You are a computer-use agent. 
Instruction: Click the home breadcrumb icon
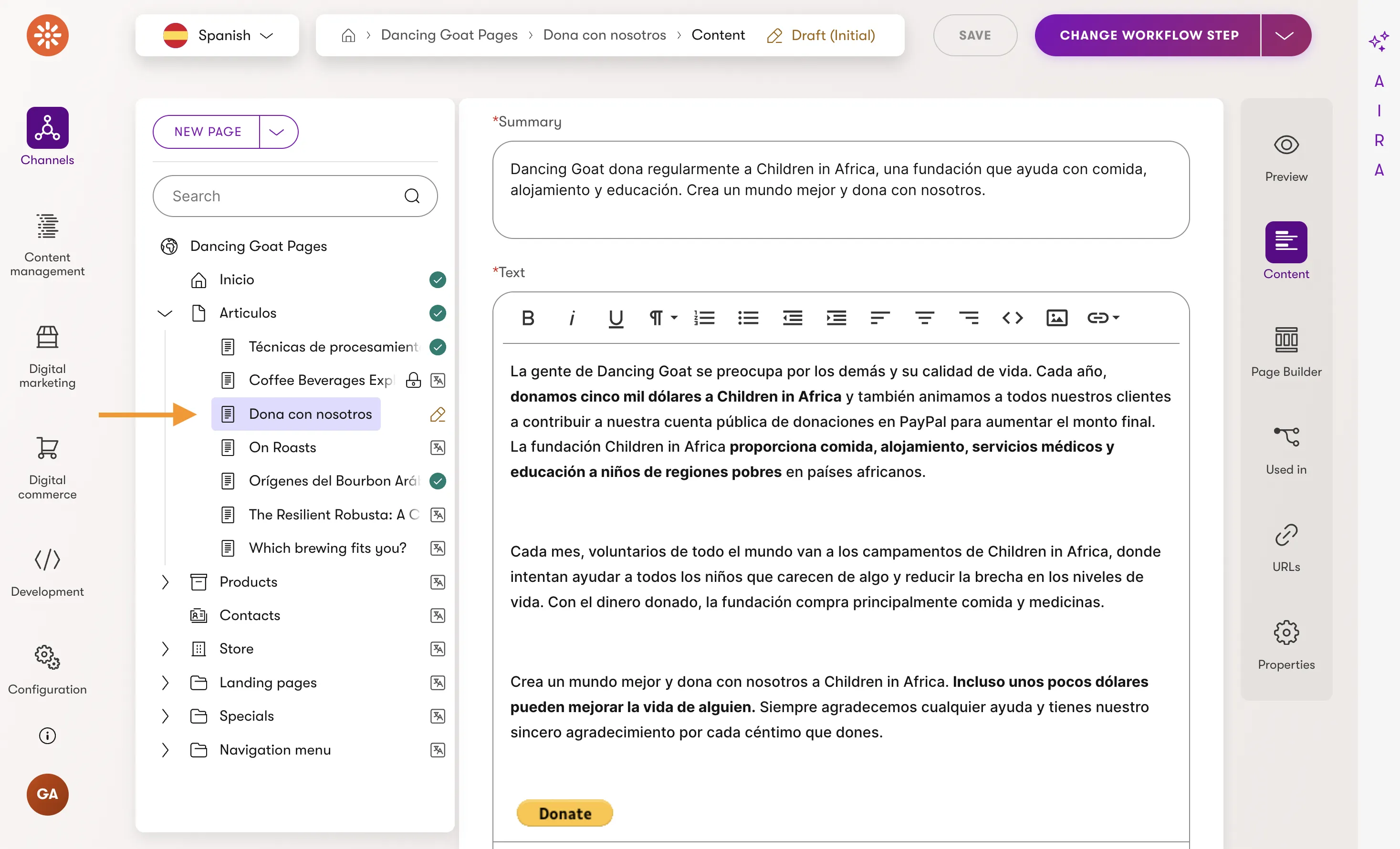tap(348, 35)
